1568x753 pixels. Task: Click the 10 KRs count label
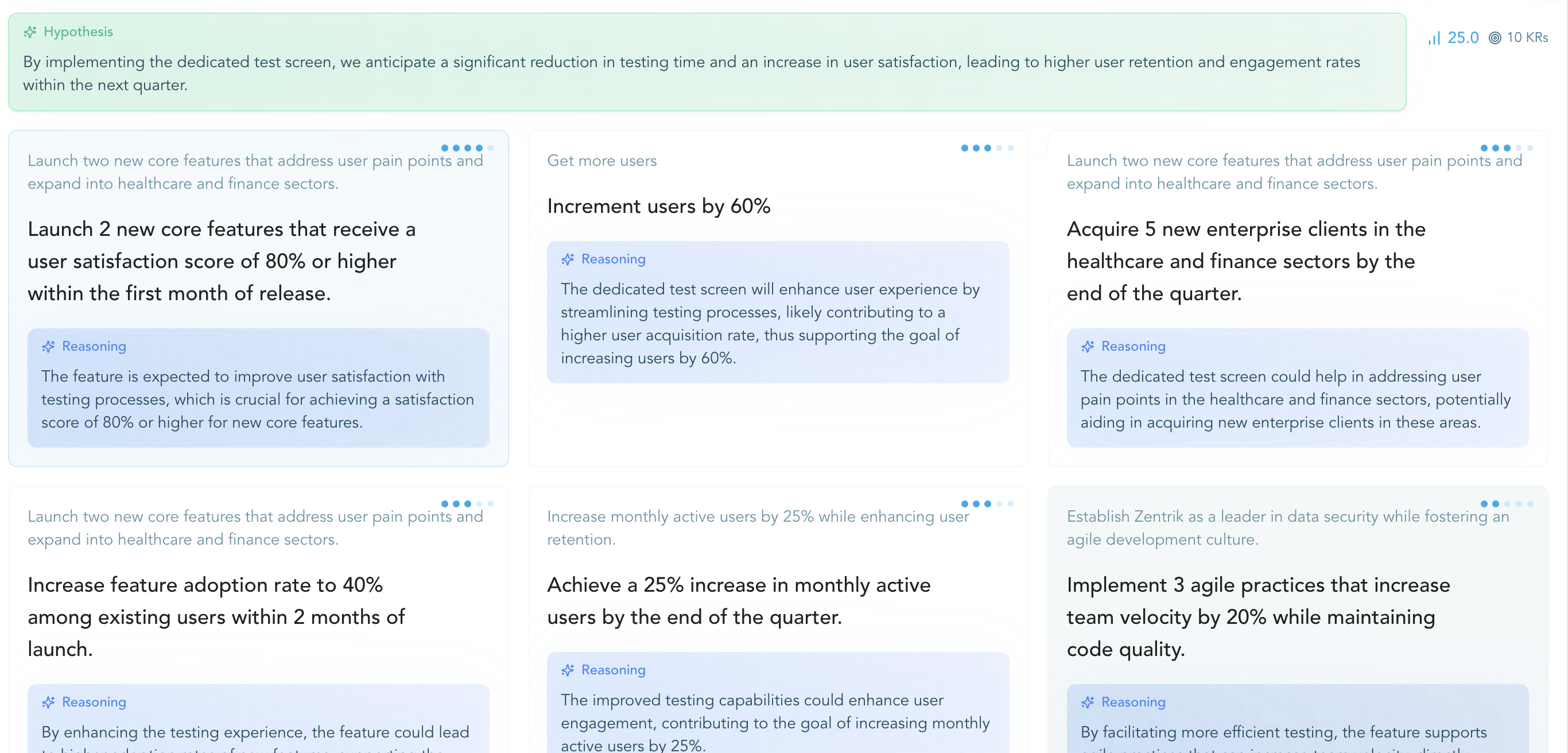click(1527, 38)
